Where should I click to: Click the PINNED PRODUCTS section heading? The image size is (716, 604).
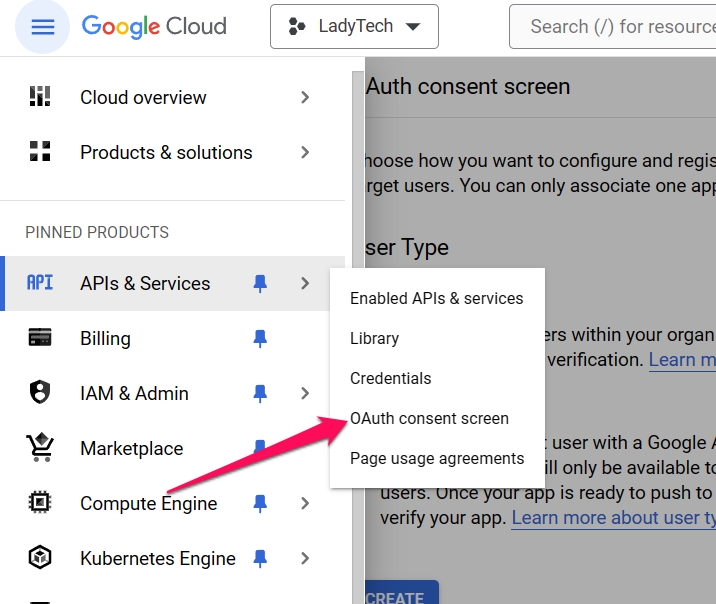[97, 232]
